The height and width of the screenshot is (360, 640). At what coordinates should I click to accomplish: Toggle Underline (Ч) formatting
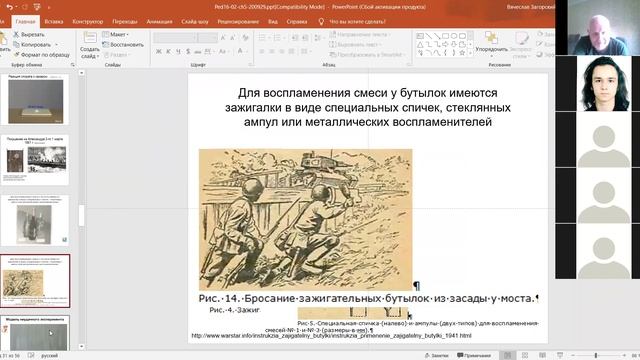coord(178,51)
